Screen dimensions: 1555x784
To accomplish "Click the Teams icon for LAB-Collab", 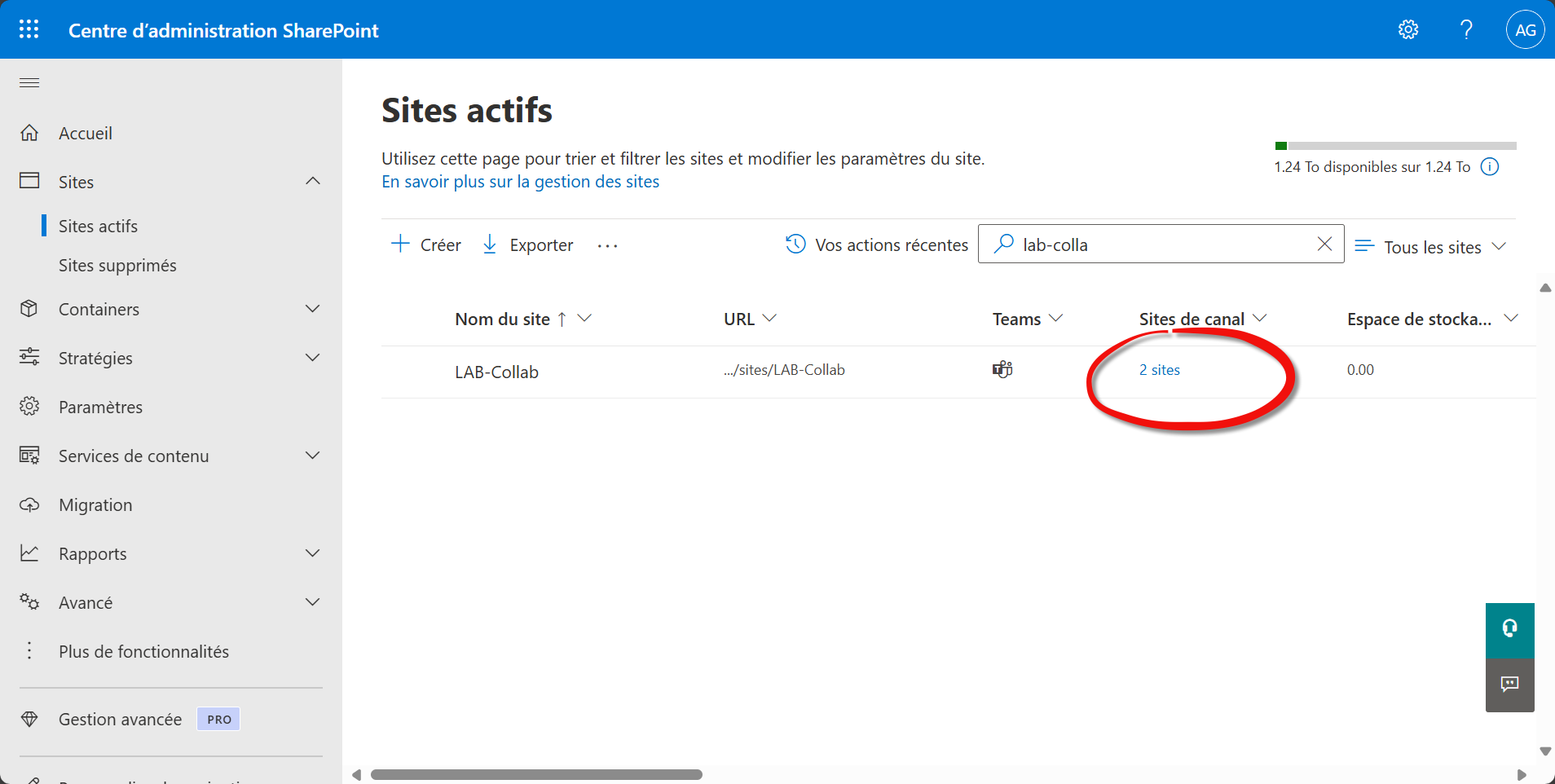I will (x=1002, y=370).
